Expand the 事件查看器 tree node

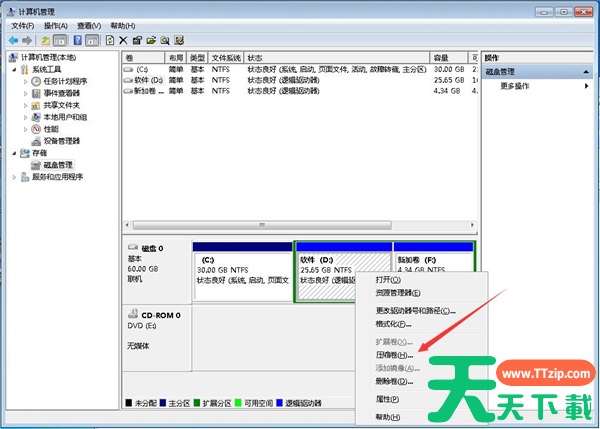[x=26, y=93]
